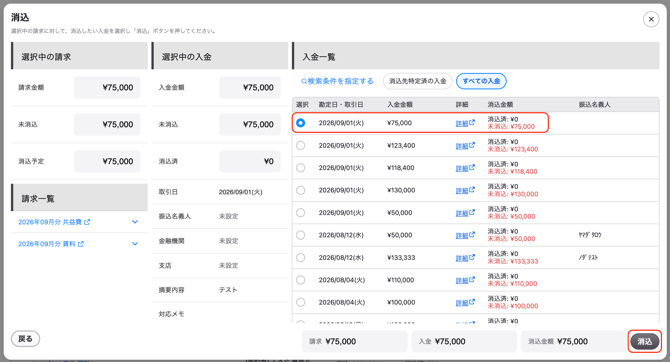Click the 請求 未消込 ¥75,000 field
This screenshot has height=362, width=670.
coord(107,124)
